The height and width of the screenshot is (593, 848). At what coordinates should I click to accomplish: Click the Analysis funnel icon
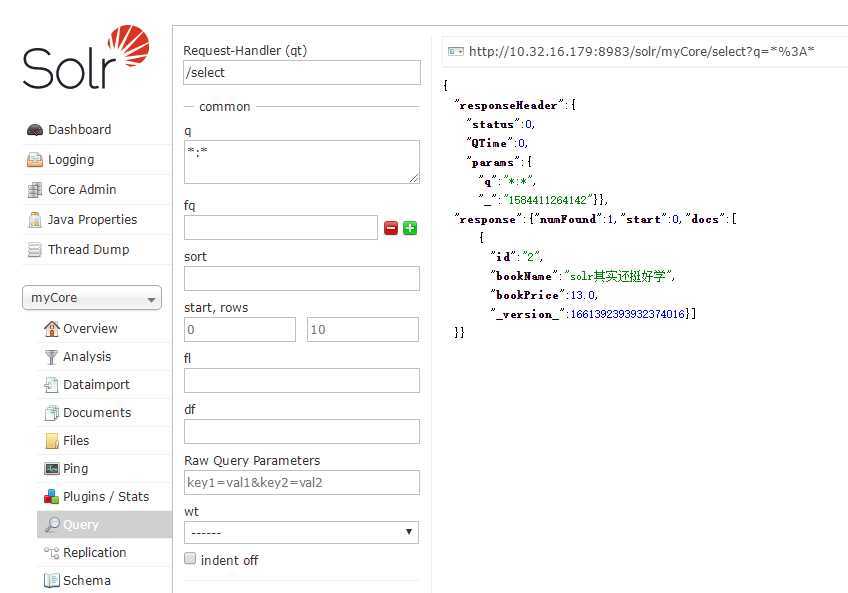point(51,357)
